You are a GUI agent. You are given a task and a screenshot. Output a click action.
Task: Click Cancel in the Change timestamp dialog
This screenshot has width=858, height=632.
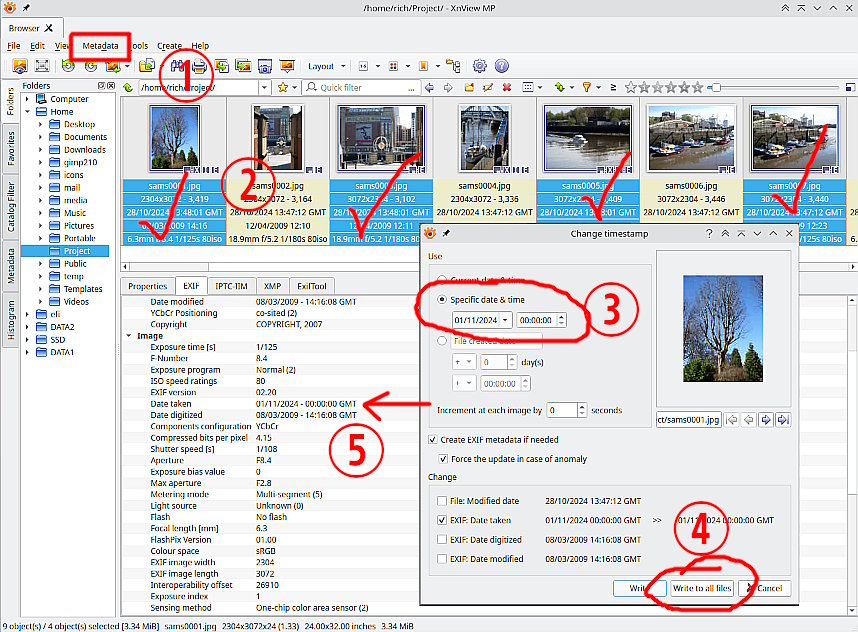coord(765,588)
